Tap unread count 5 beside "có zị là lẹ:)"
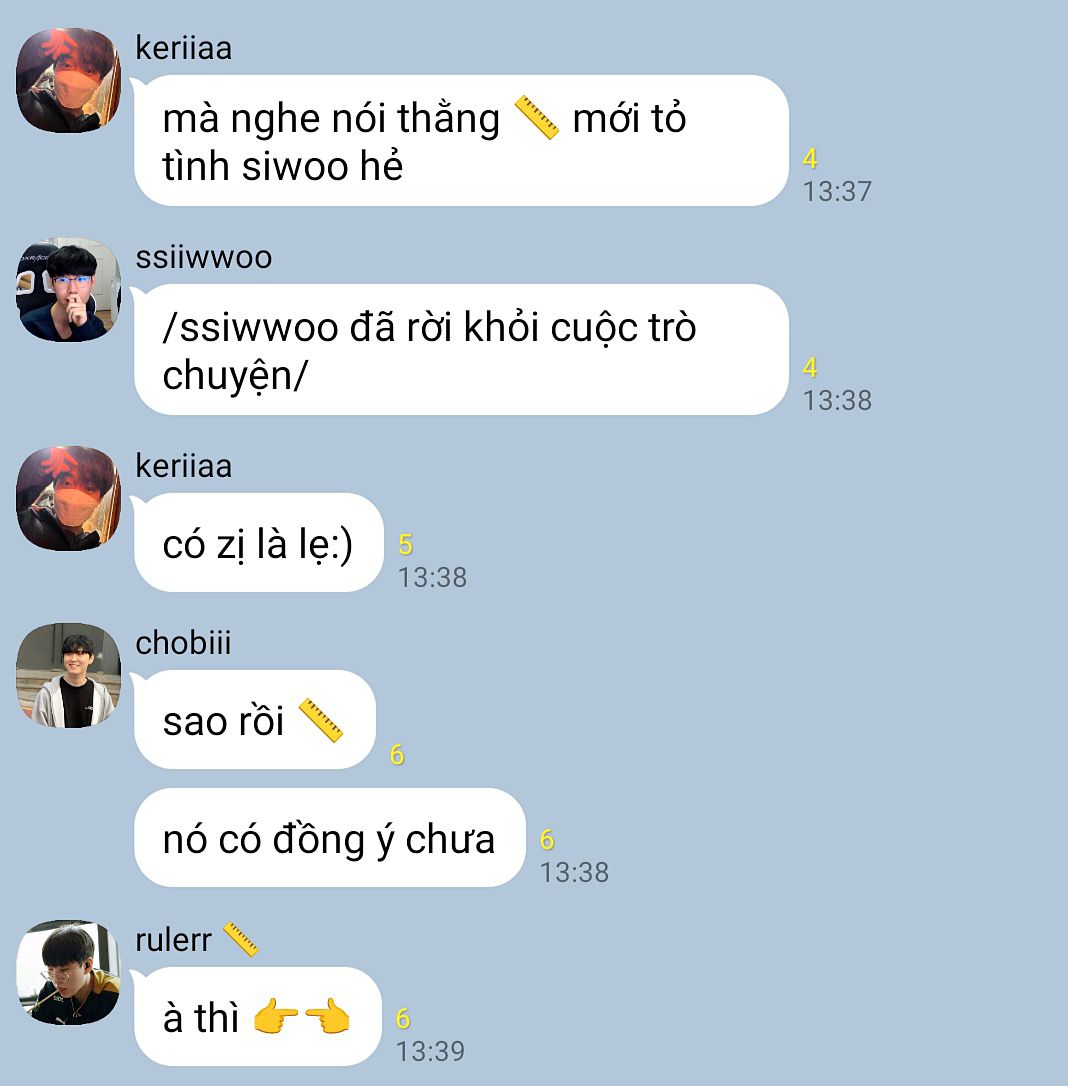The image size is (1068, 1086). pyautogui.click(x=406, y=544)
